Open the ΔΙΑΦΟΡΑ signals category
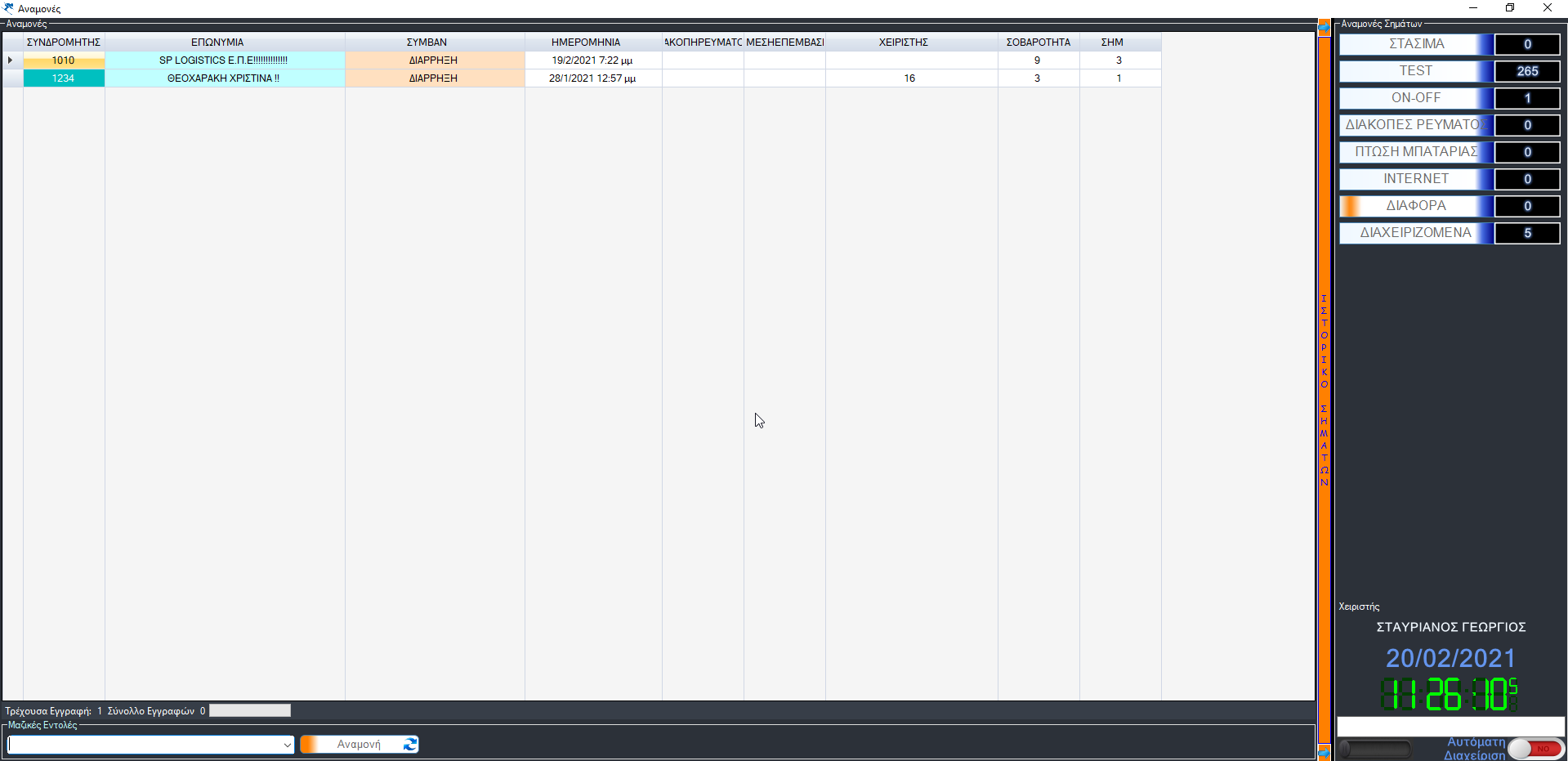 (1416, 206)
